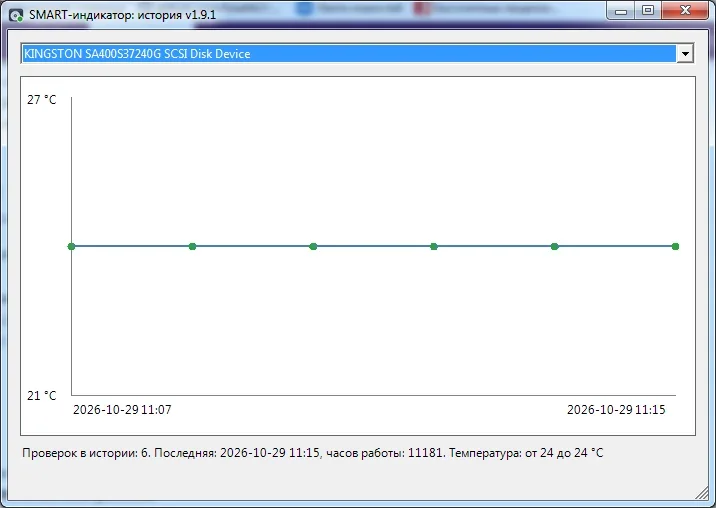Close the SMART-индикатор history window

[x=684, y=11]
